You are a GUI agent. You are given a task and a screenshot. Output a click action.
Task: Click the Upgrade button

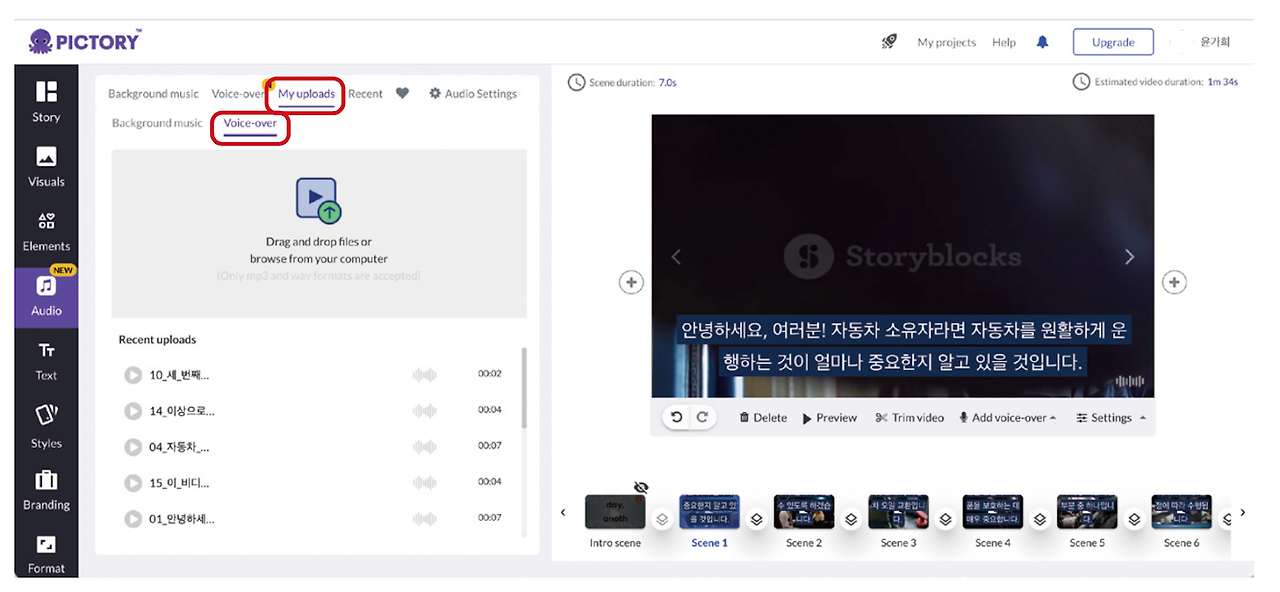[x=1113, y=42]
